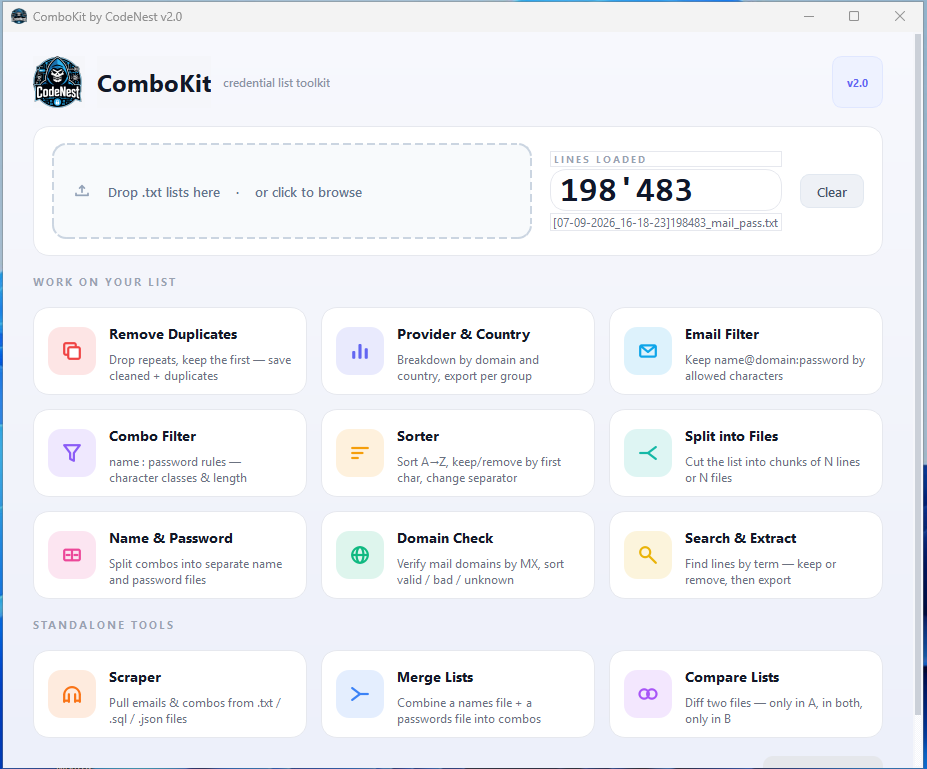
Task: Click the Provider & Country bar chart icon
Action: 360,351
